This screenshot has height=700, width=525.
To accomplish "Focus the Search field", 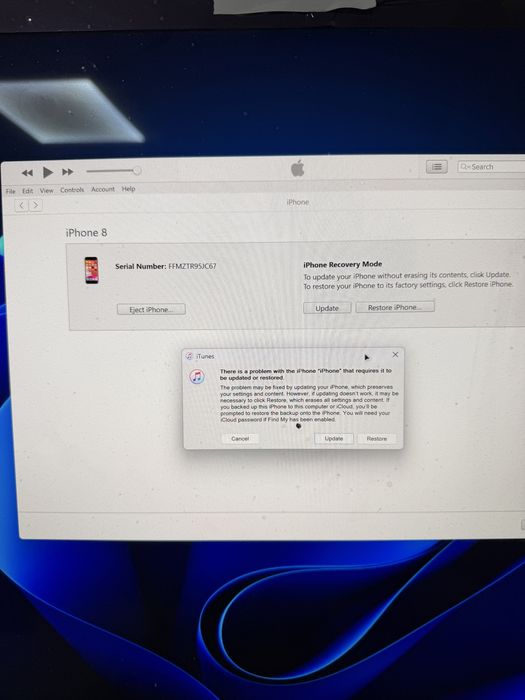I will point(491,167).
